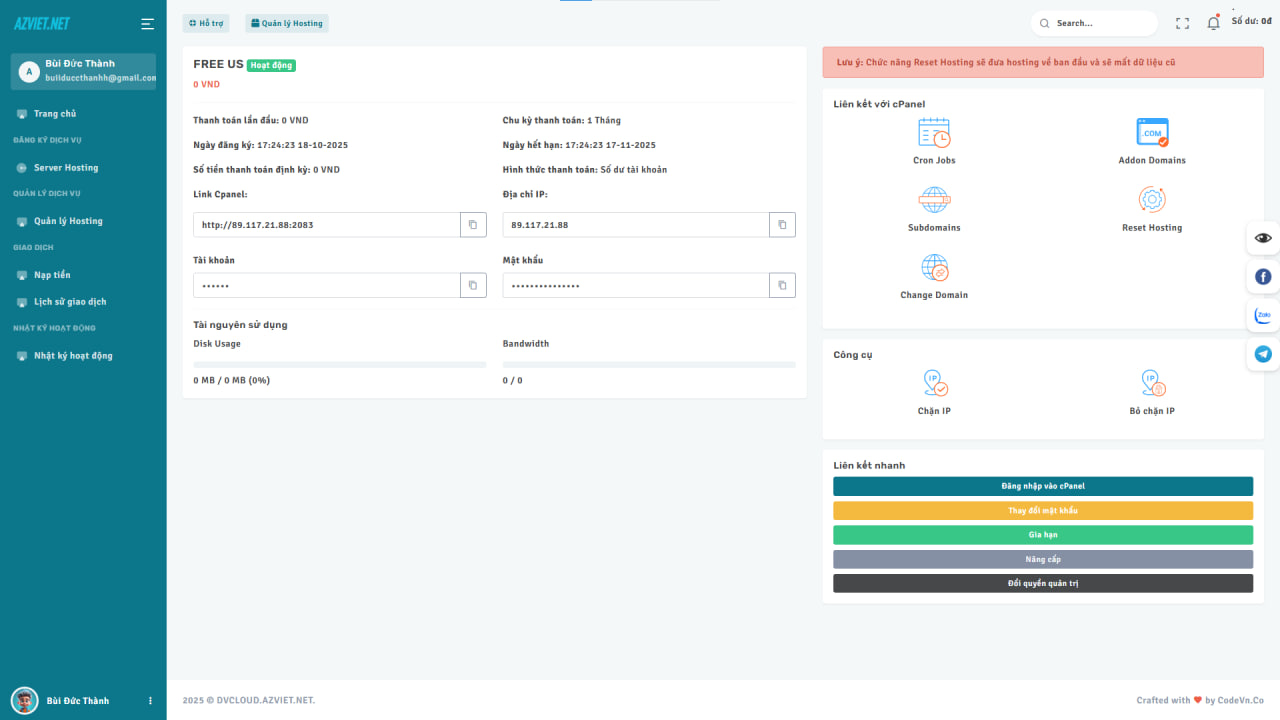The width and height of the screenshot is (1280, 720).
Task: Click the Bỏ chặn IP icon
Action: pos(1152,383)
